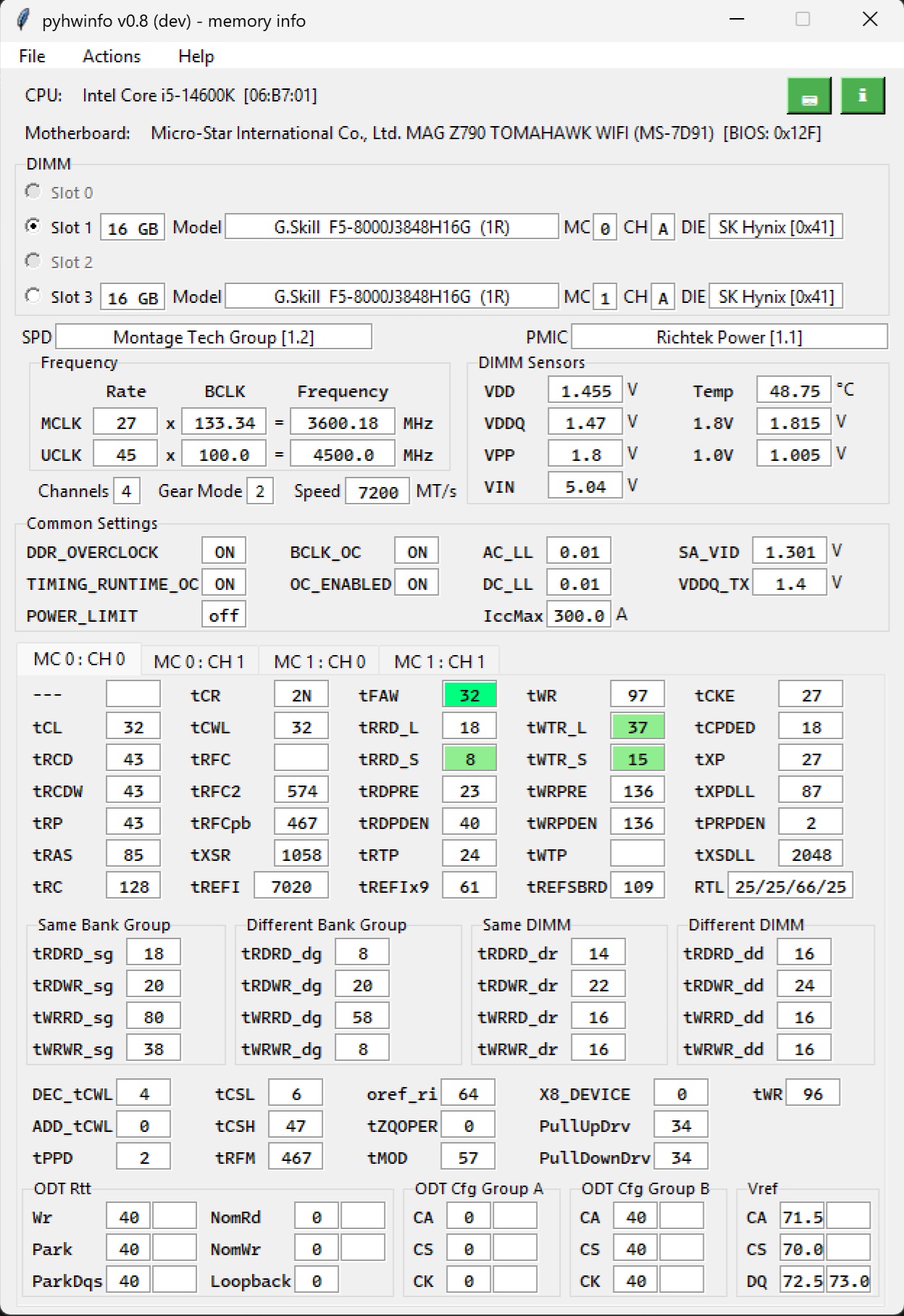Click the Slot 3 size field 16 GB
The width and height of the screenshot is (904, 1316).
click(x=133, y=298)
